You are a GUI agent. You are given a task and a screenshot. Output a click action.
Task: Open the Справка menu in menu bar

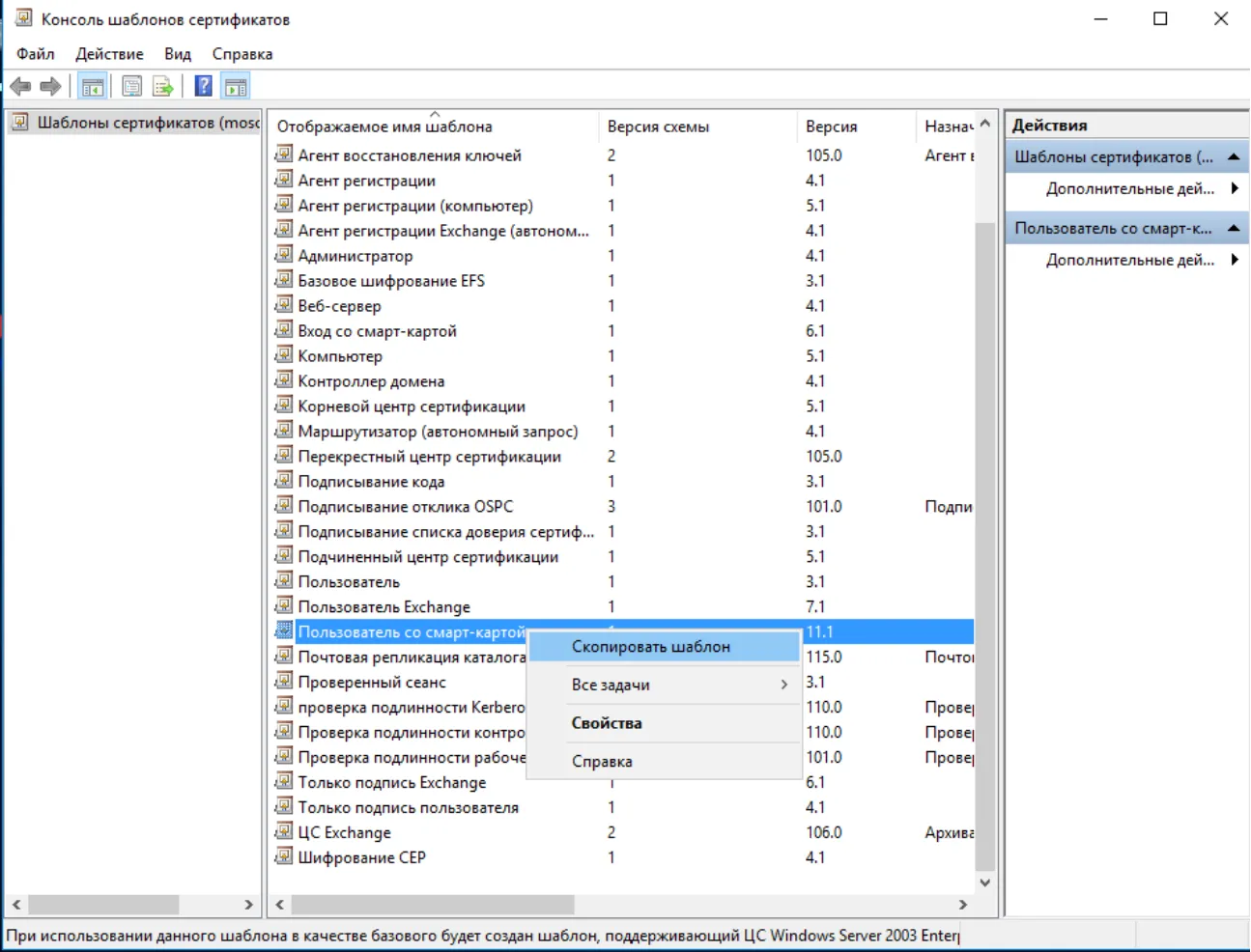[x=242, y=54]
